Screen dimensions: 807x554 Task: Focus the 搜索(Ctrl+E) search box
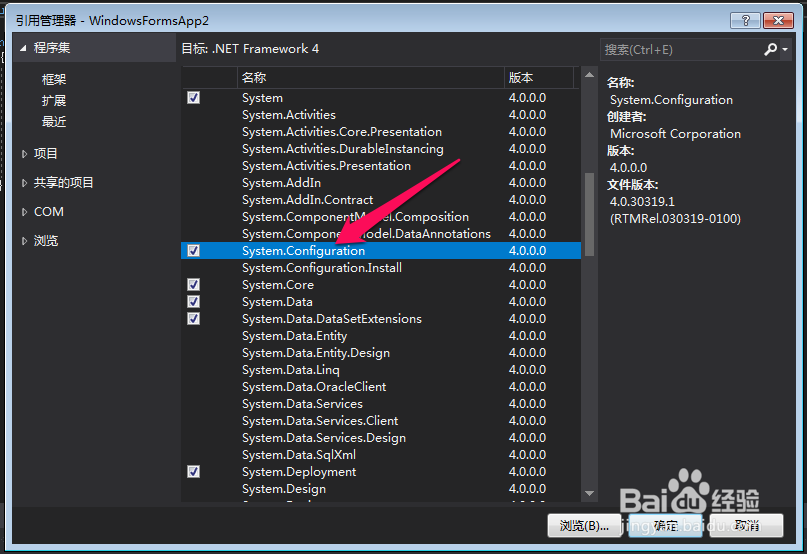point(682,49)
